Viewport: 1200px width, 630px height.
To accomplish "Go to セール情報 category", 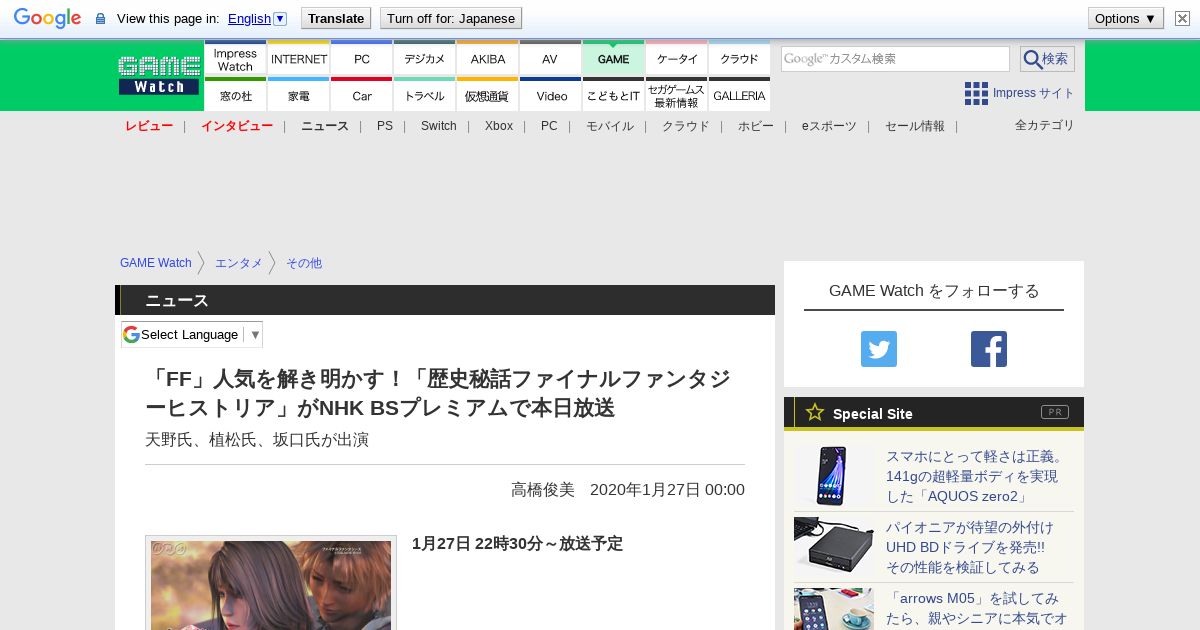I will (915, 126).
